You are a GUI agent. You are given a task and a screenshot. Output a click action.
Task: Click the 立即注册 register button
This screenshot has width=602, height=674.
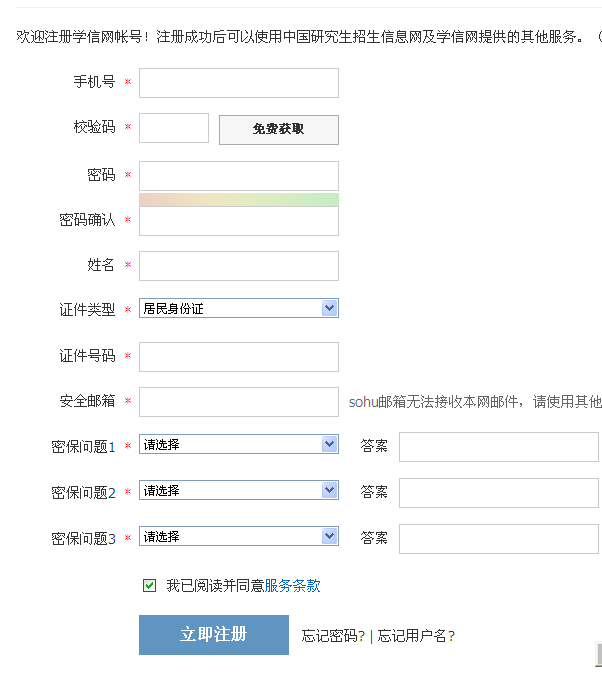pyautogui.click(x=214, y=635)
